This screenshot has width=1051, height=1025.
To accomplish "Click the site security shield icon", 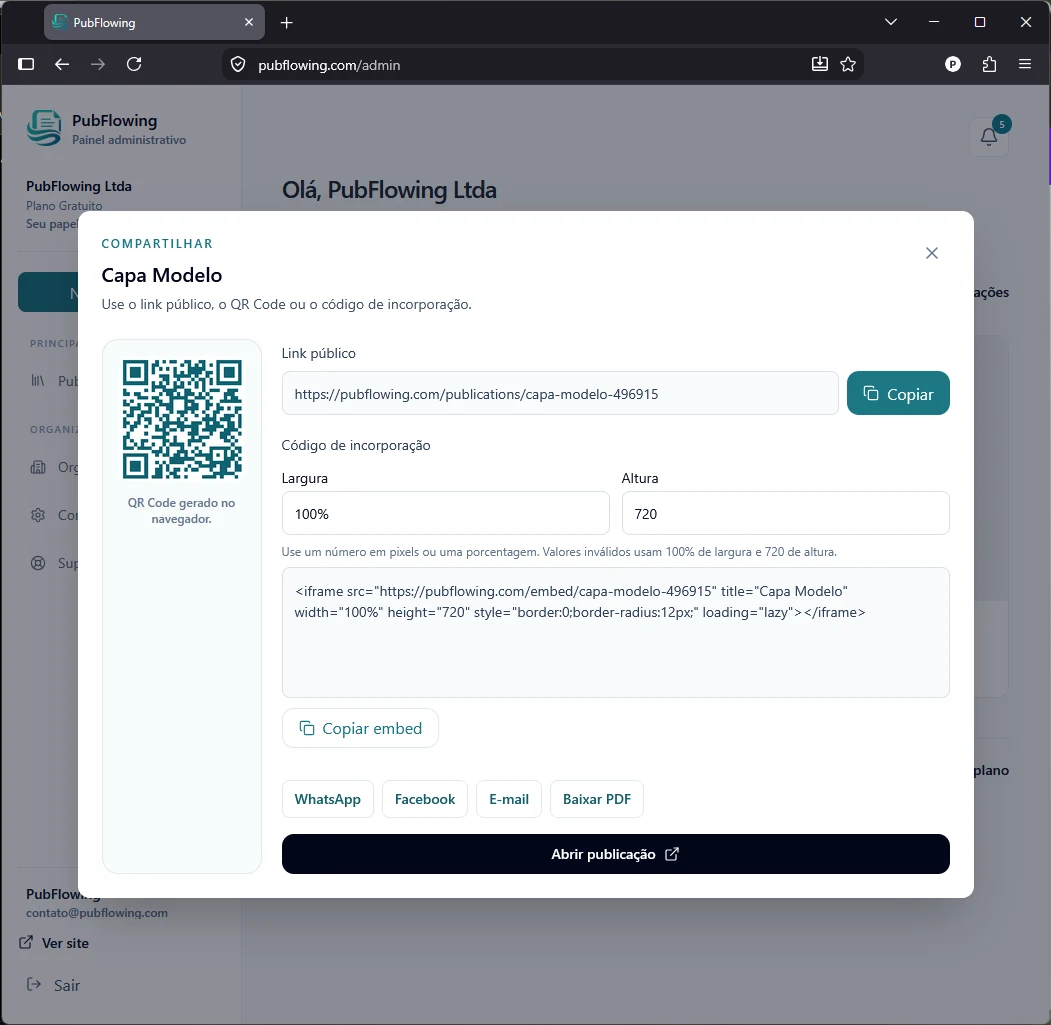I will point(238,64).
